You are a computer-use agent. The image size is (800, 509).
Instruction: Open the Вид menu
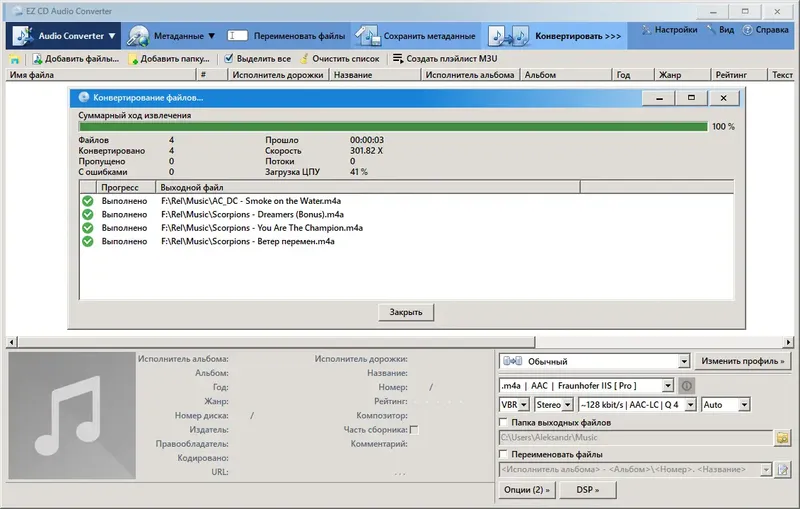[x=727, y=30]
